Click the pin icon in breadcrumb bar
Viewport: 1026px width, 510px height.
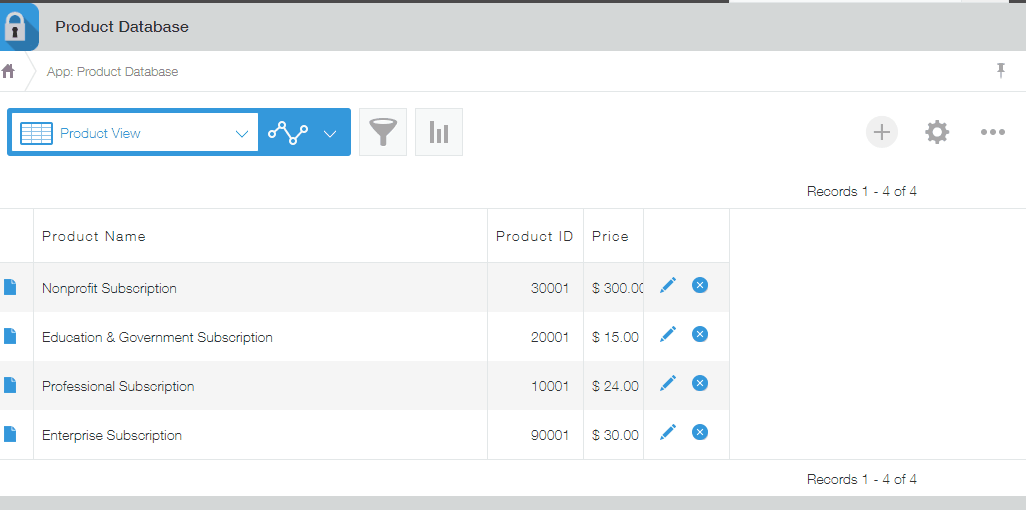point(1000,70)
